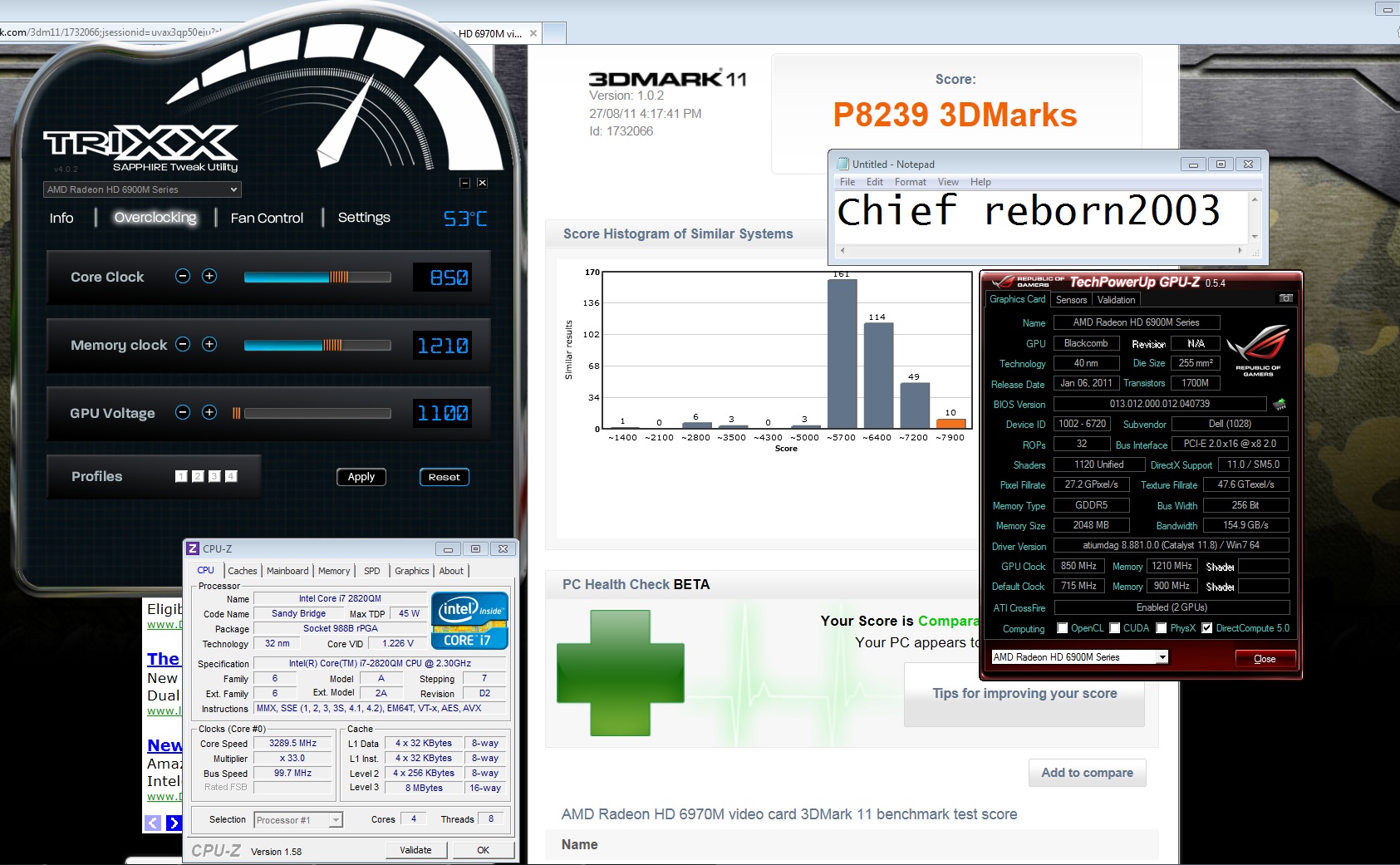Click the ROG logo in GPU-Z
1400x865 pixels.
(x=1258, y=351)
